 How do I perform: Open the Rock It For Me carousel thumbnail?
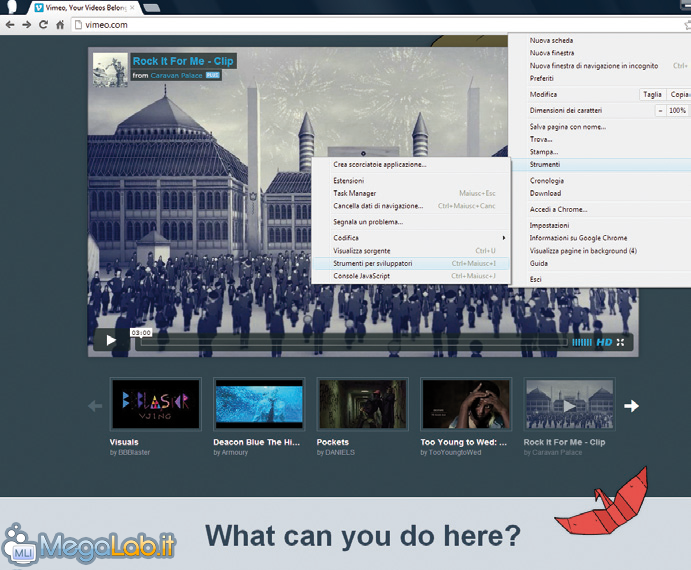tap(569, 404)
